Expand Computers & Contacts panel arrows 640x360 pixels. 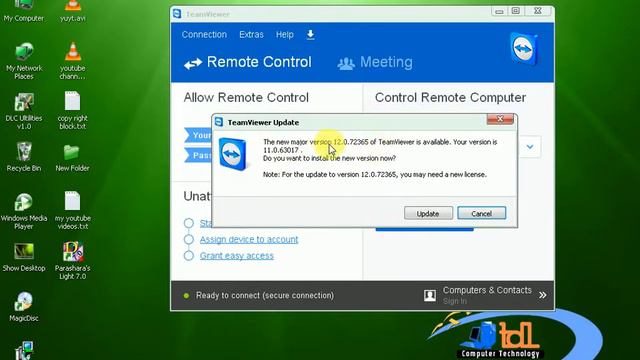pyautogui.click(x=542, y=295)
